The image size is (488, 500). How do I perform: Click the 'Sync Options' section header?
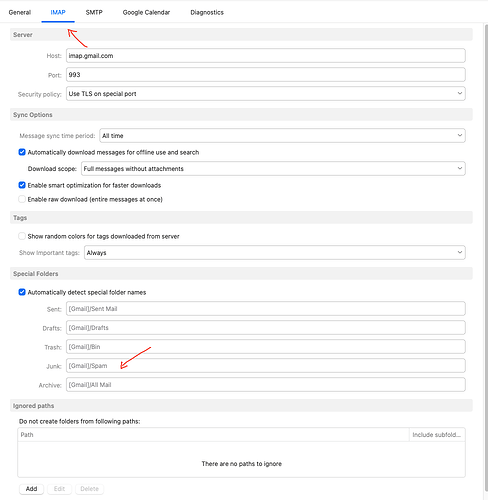click(241, 115)
